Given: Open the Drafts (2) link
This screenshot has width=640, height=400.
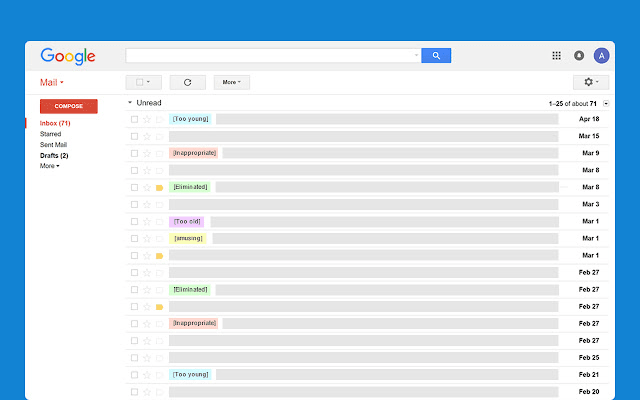Looking at the screenshot, I should [54, 156].
